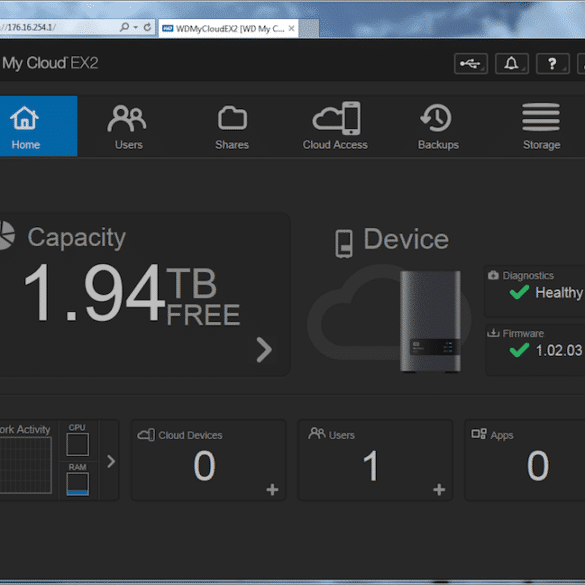This screenshot has height=585, width=585.
Task: Open the address bar dropdown arrow
Action: [136, 27]
